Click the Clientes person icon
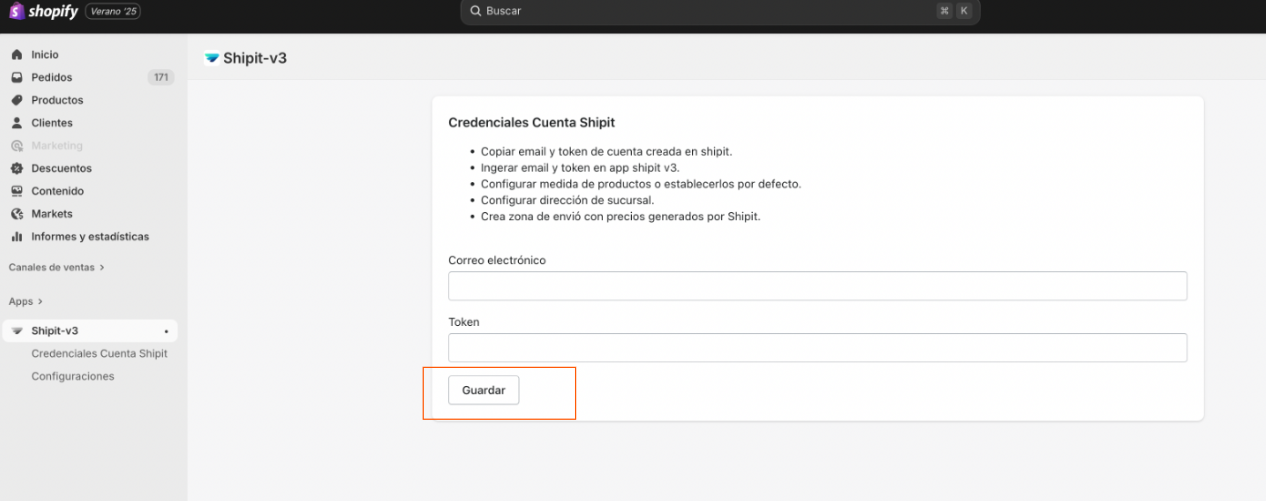 point(16,123)
